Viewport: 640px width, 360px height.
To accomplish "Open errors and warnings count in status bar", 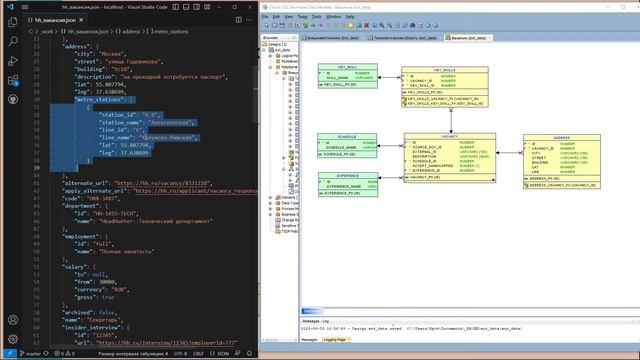I will (x=64, y=353).
